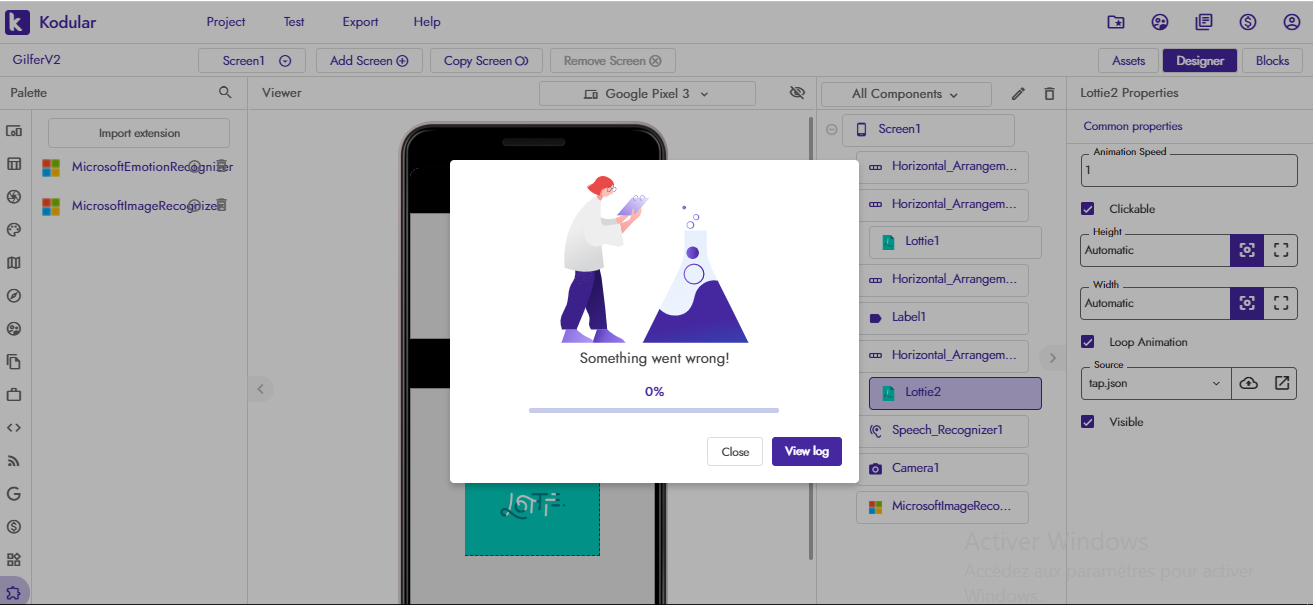Screen dimensions: 1313x605
Task: Click the Add Screen button
Action: pyautogui.click(x=369, y=61)
